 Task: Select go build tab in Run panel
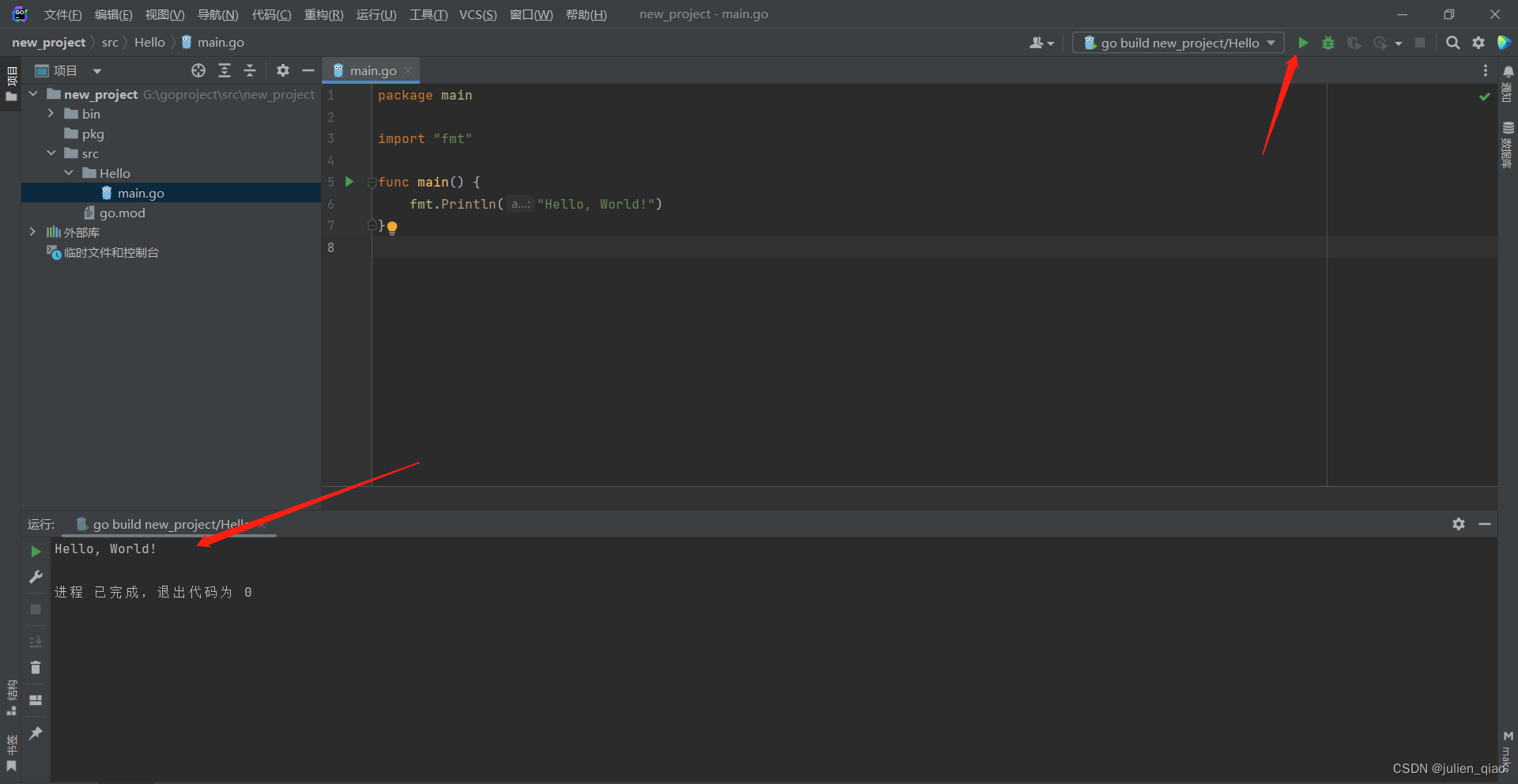169,524
